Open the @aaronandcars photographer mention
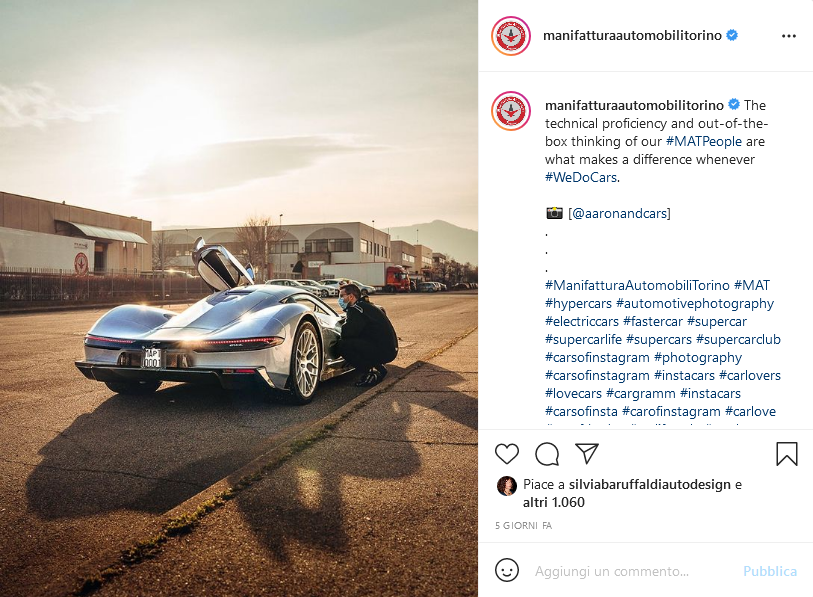This screenshot has width=813, height=597. [x=619, y=213]
